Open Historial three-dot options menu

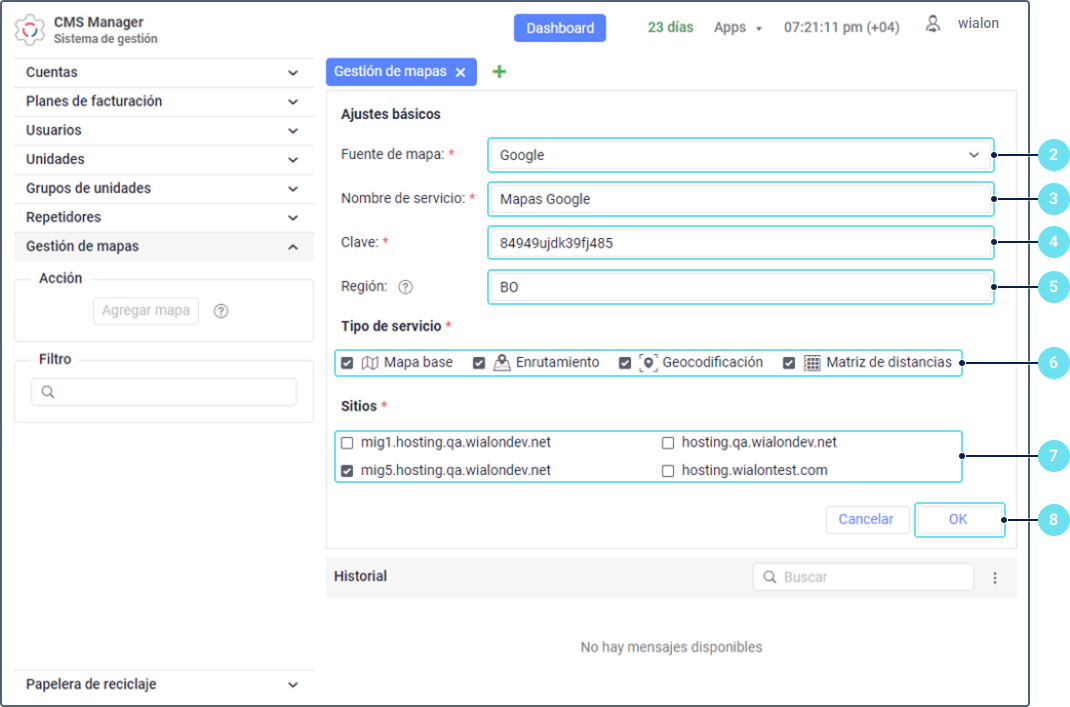point(995,578)
